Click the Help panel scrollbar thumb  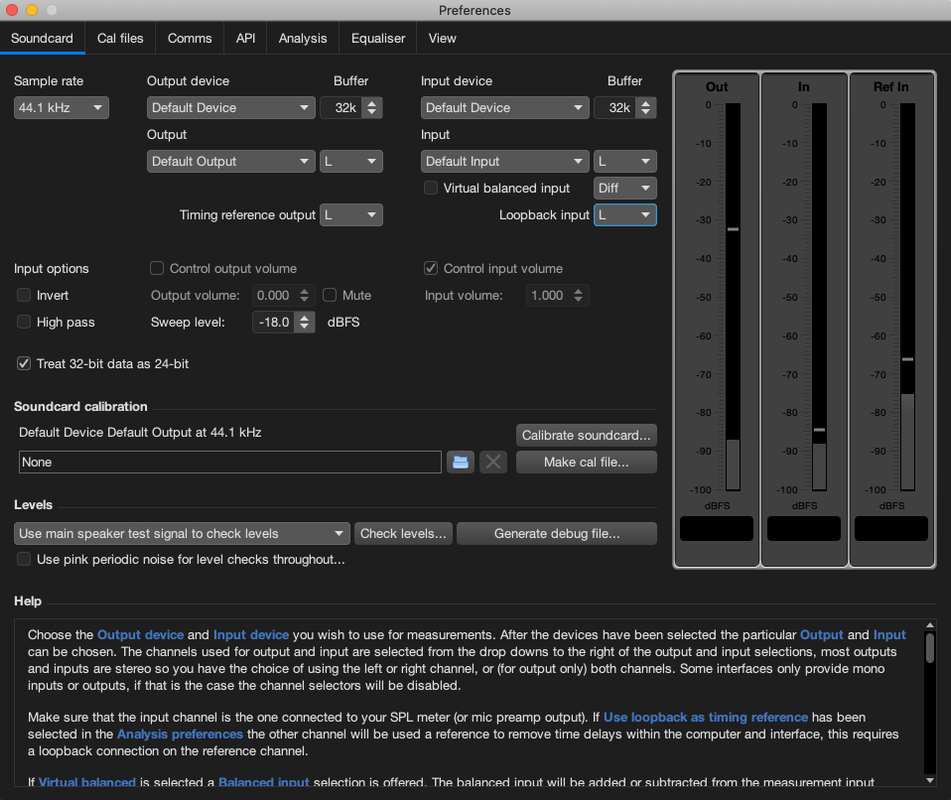tap(930, 648)
